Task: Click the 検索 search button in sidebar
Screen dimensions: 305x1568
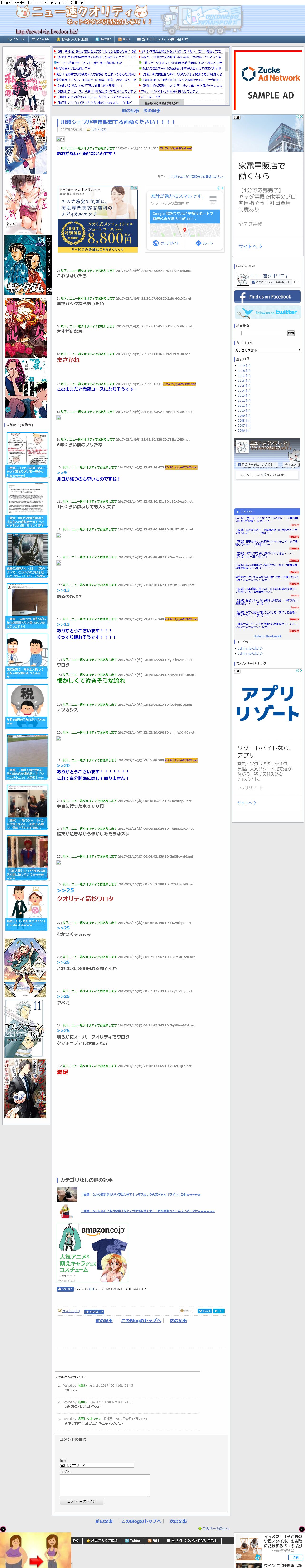Action: [290, 333]
